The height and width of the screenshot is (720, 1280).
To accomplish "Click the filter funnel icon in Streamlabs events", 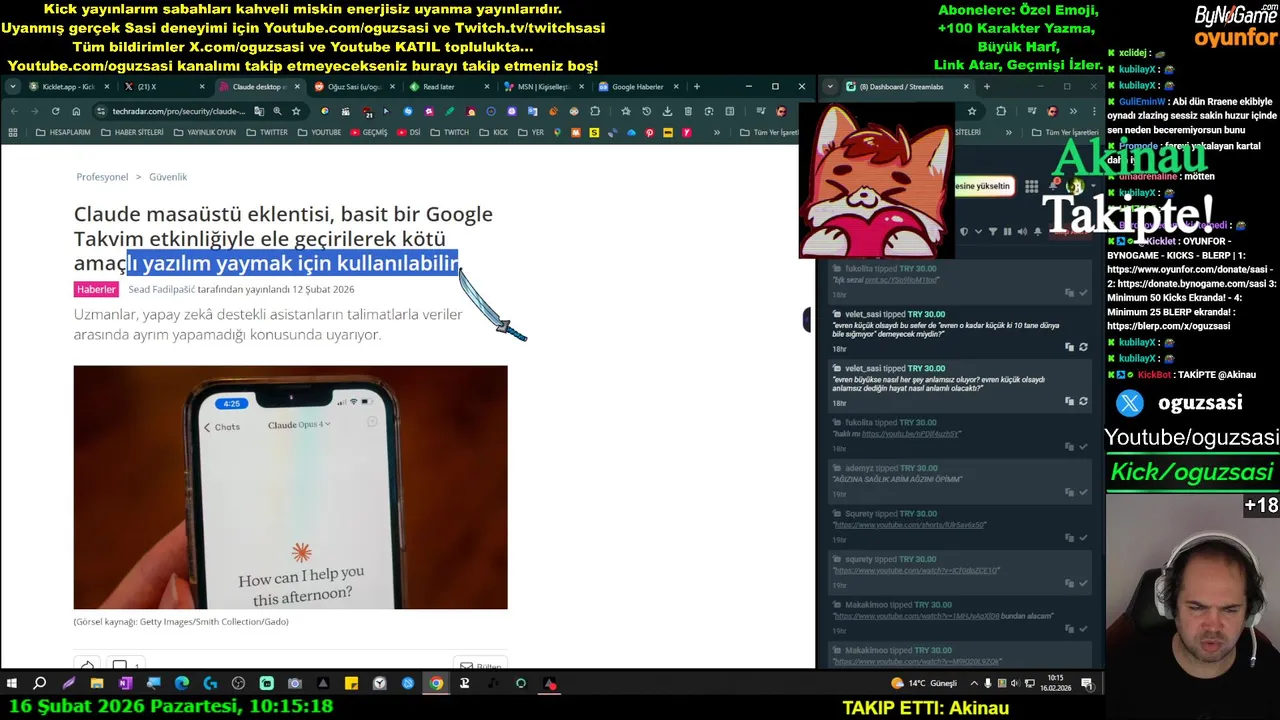I will 992,231.
